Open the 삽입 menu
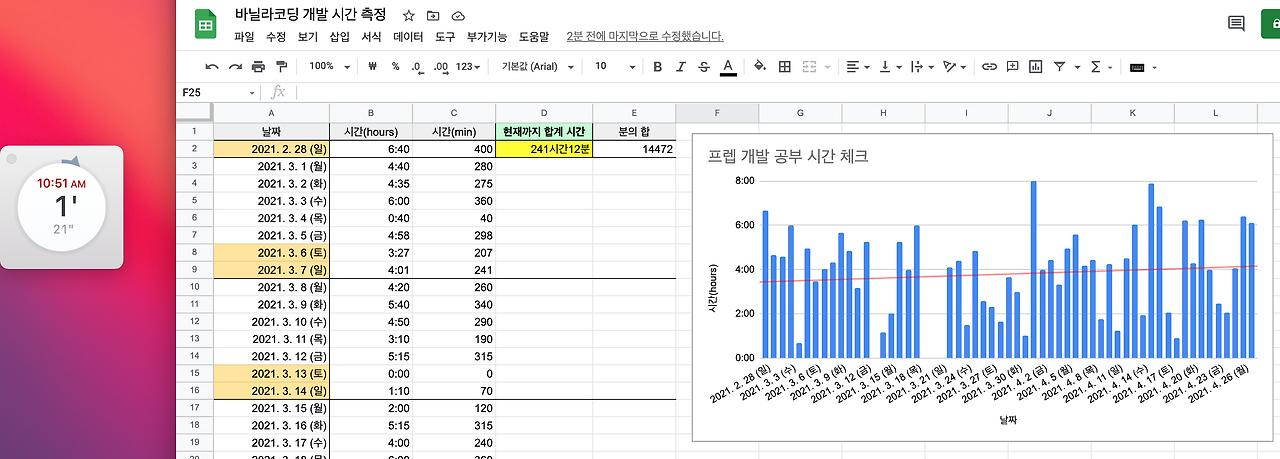 [x=339, y=36]
